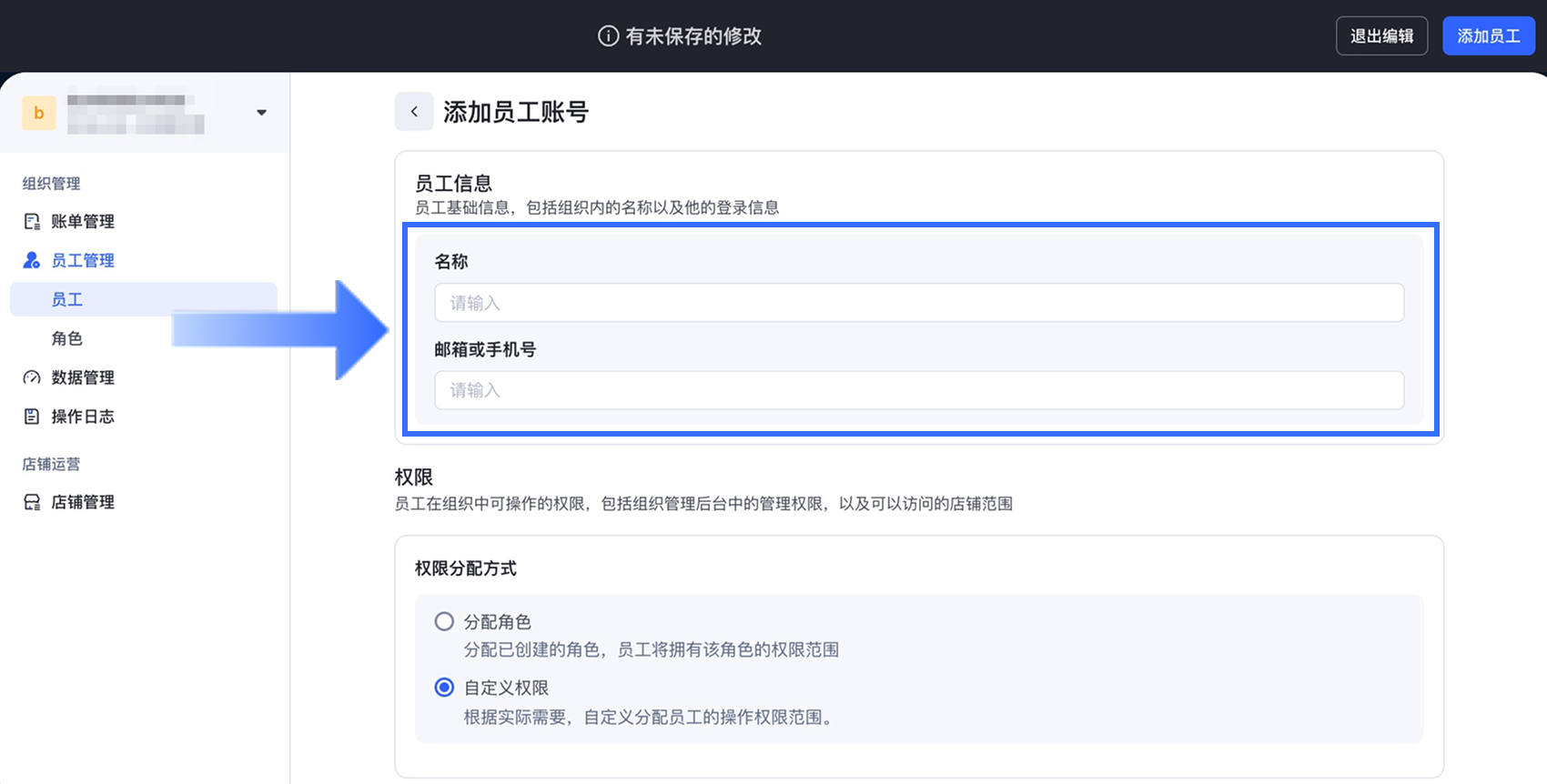Click the 权限 section heading
The width and height of the screenshot is (1547, 784).
tap(414, 477)
